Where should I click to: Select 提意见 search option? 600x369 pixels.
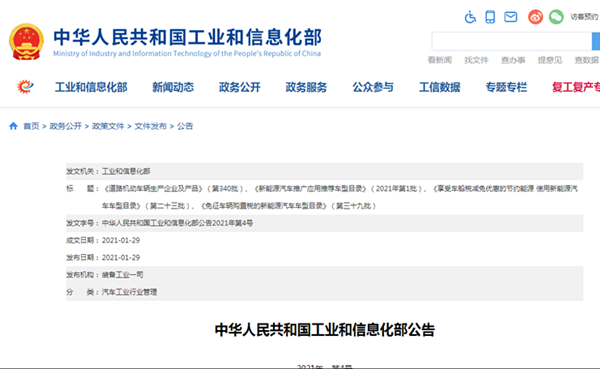tap(550, 60)
